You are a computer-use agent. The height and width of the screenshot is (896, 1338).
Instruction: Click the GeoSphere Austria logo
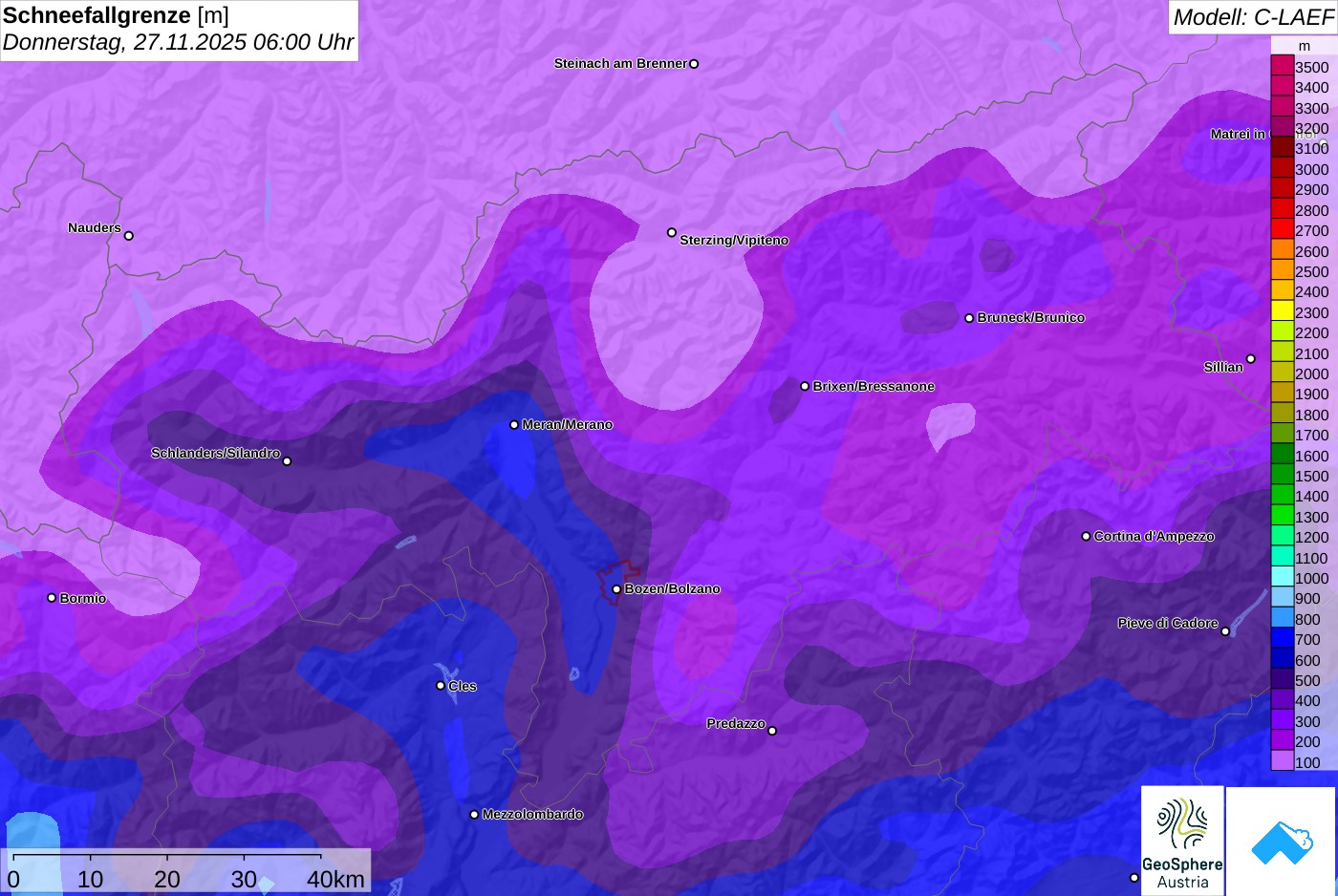pyautogui.click(x=1182, y=840)
